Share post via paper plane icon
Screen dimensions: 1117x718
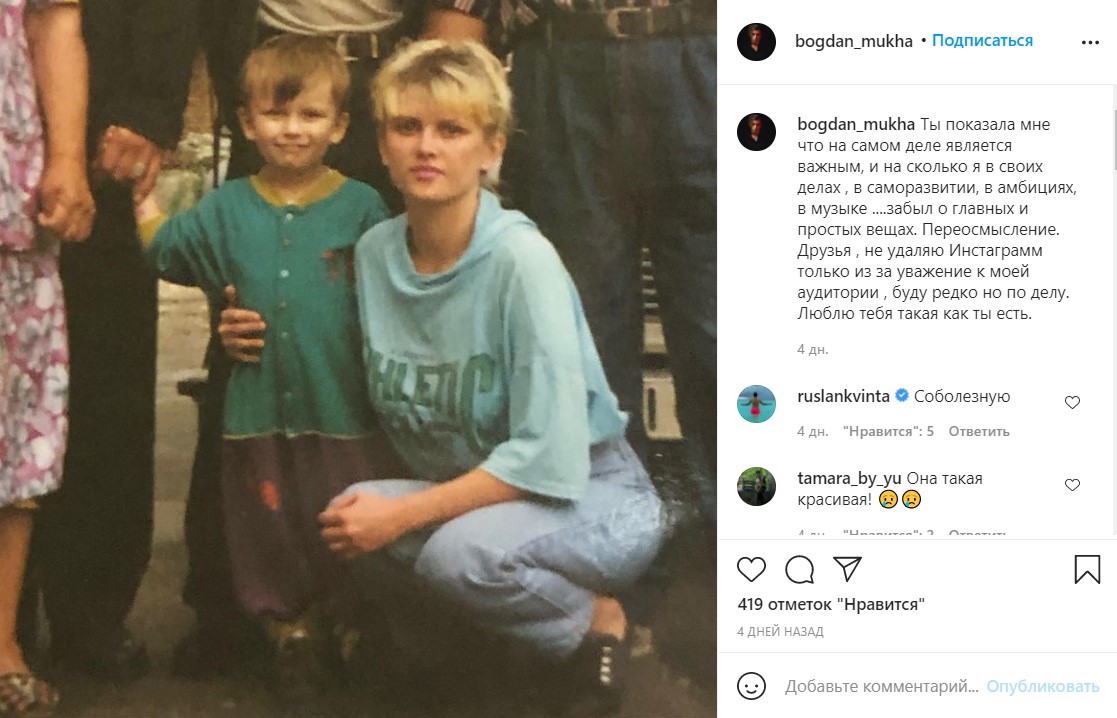848,569
